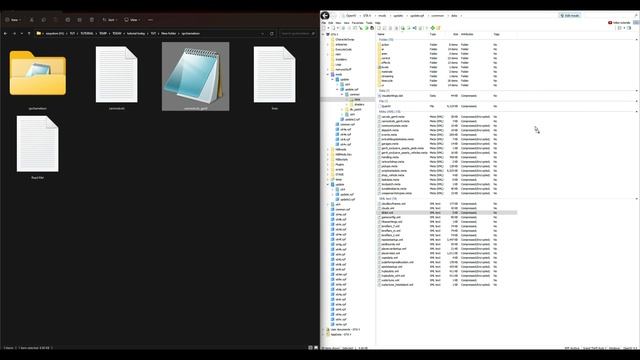640x360 pixels.
Task: Open the Favorites menu in OpenIV
Action: point(358,23)
